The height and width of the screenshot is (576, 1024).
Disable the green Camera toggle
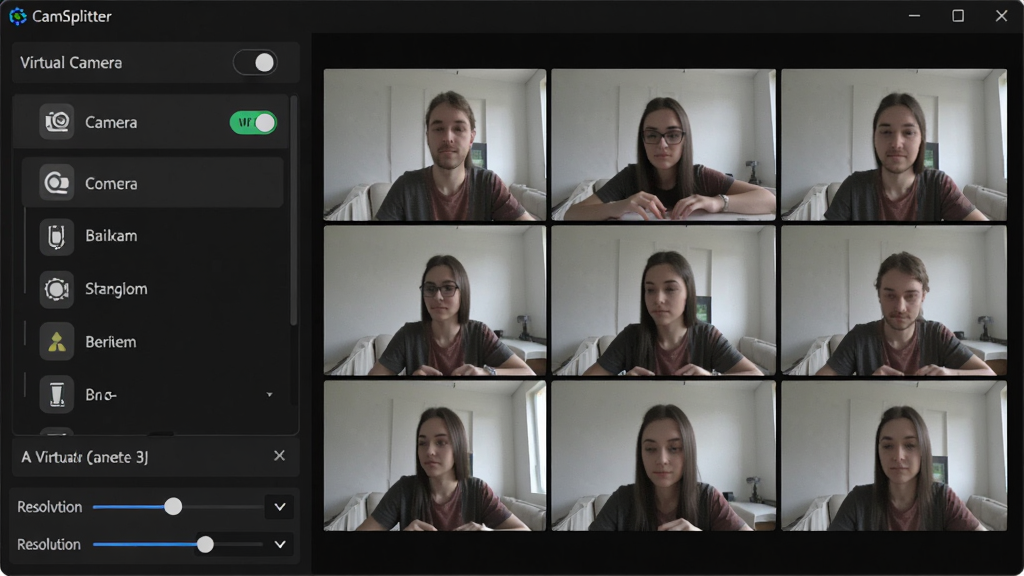click(253, 122)
